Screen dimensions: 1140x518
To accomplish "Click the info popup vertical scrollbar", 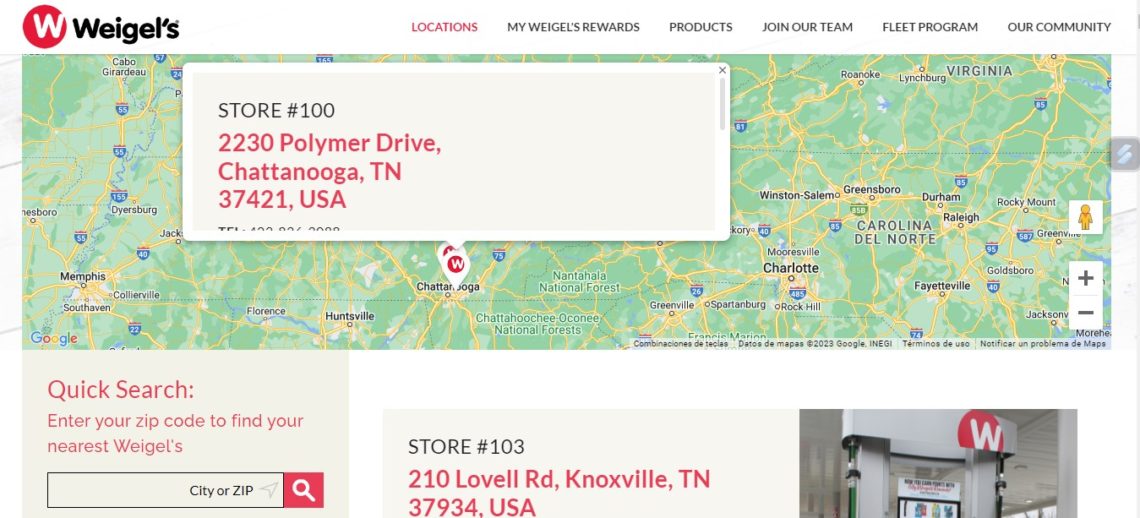I will click(x=722, y=103).
